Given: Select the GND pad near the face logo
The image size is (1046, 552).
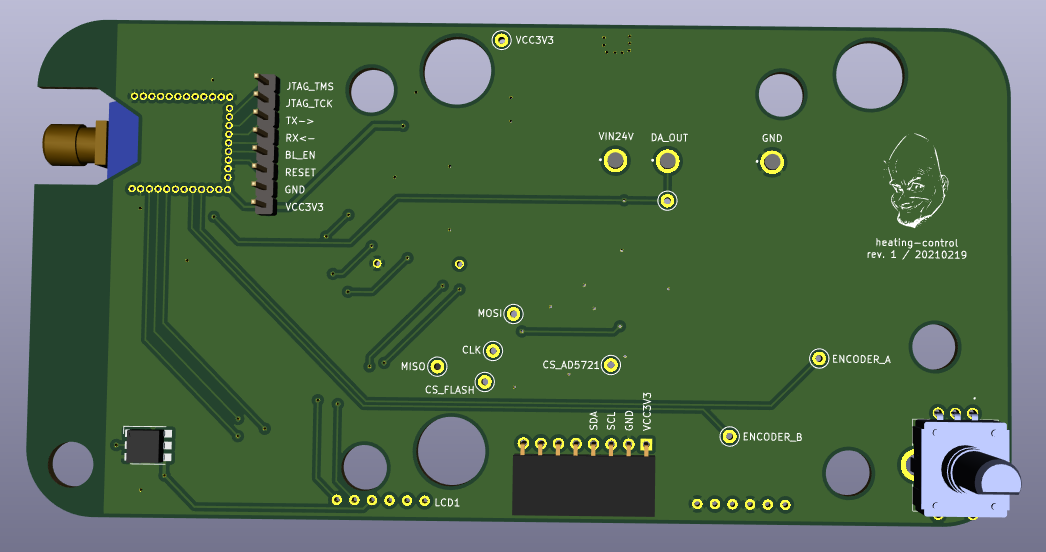Looking at the screenshot, I should [x=771, y=162].
